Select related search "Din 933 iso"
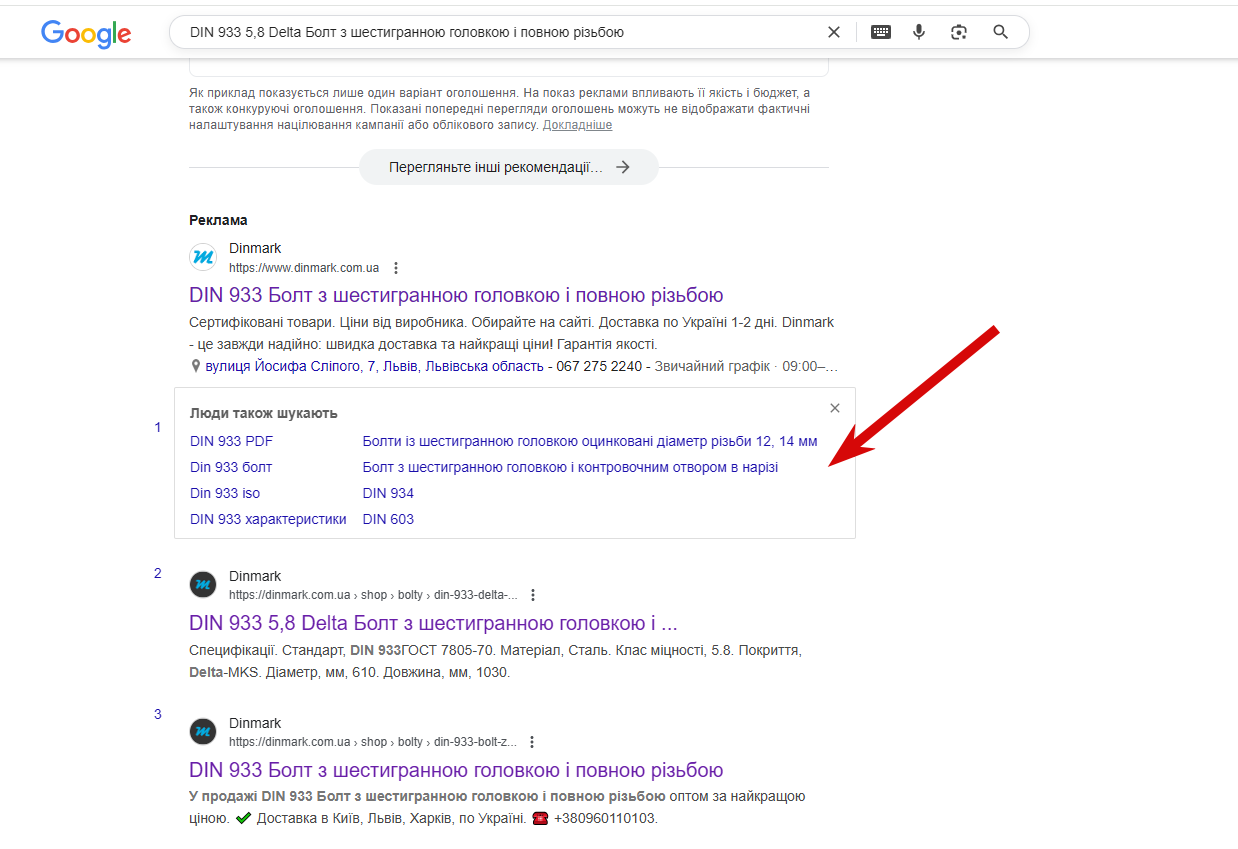 [225, 493]
